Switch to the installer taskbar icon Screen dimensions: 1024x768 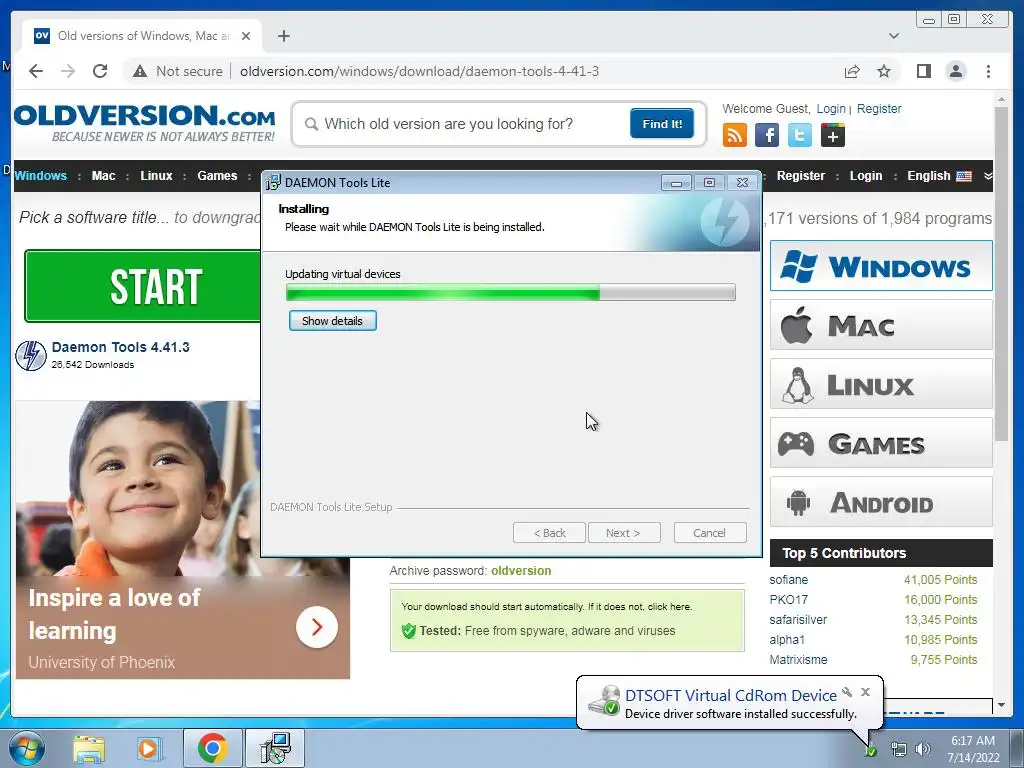[x=275, y=748]
